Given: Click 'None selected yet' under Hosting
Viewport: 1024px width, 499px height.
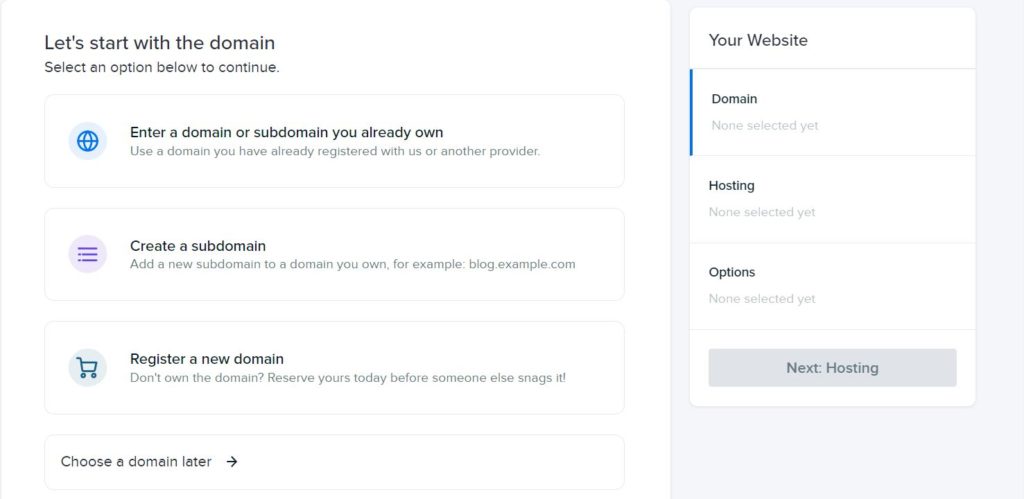Looking at the screenshot, I should tap(762, 212).
